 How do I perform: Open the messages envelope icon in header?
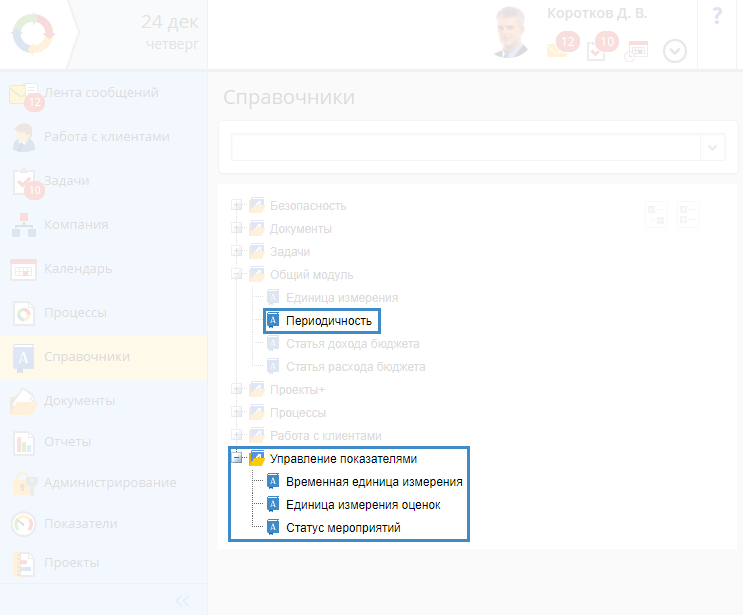[x=557, y=50]
